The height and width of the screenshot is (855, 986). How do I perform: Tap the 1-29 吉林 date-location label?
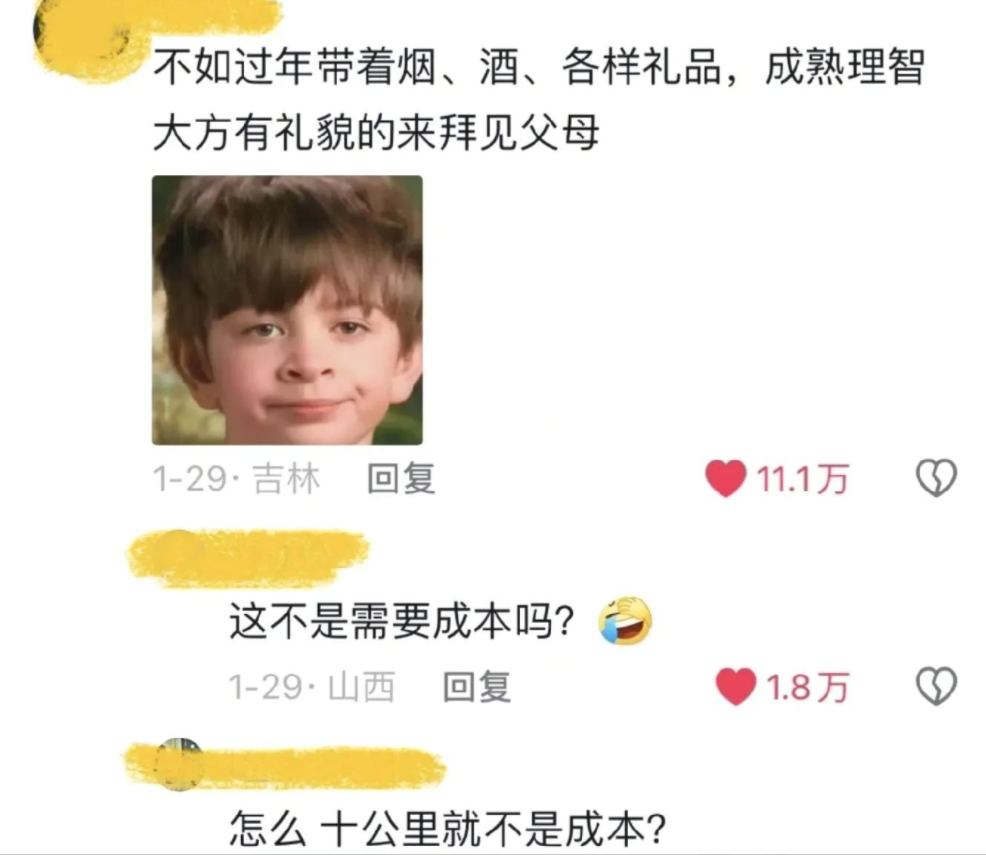tap(236, 479)
